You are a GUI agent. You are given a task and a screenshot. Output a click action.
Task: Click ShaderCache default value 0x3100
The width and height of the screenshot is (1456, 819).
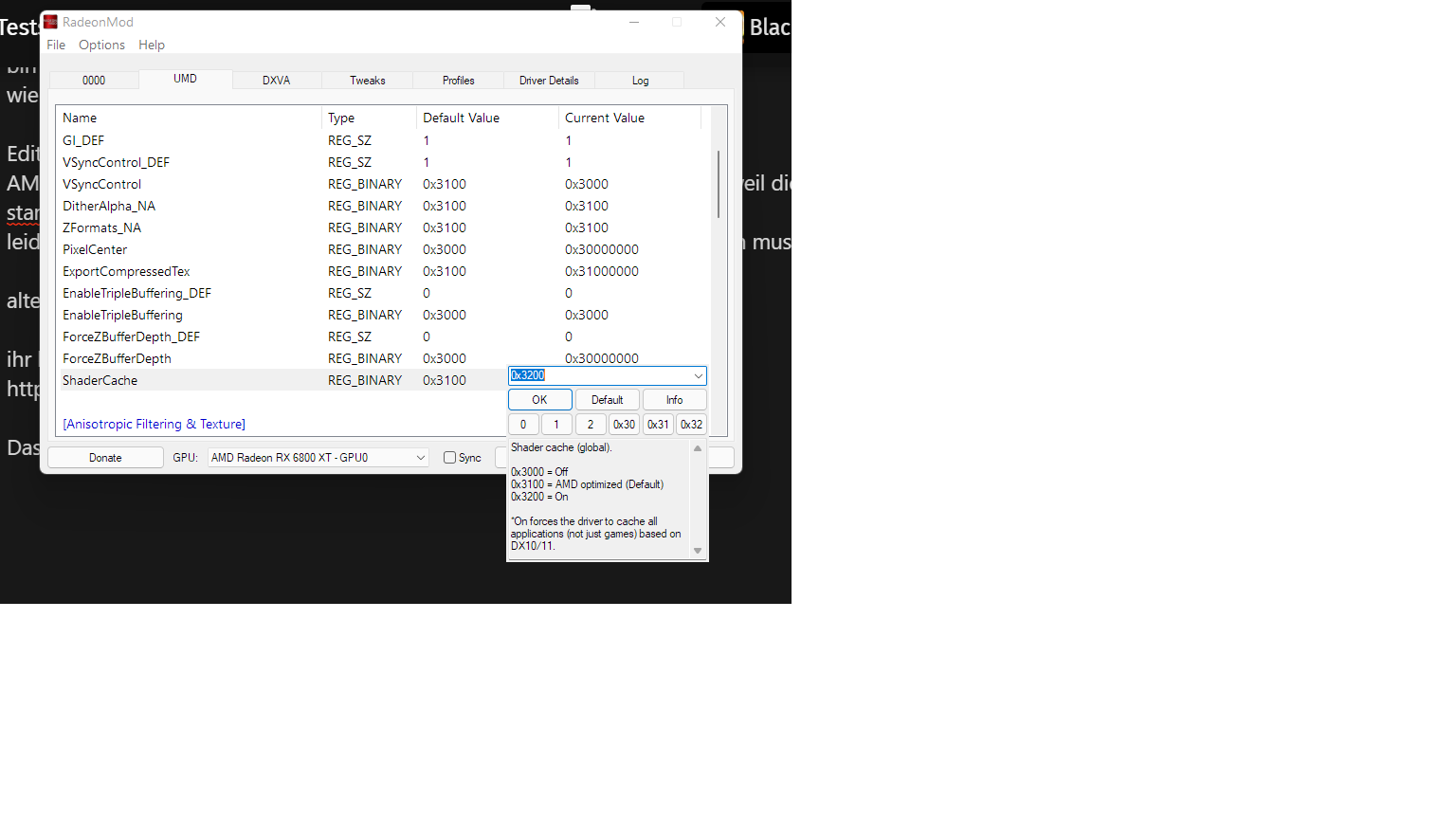445,380
